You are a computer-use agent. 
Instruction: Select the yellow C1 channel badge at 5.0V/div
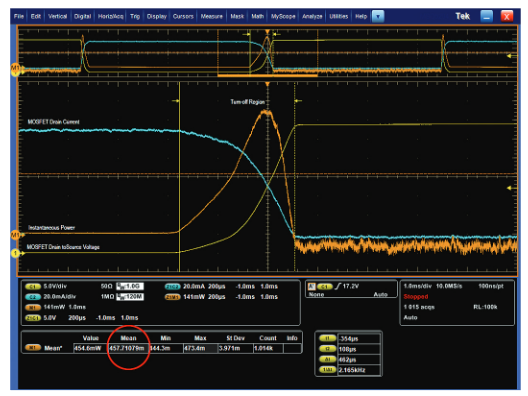coord(33,287)
